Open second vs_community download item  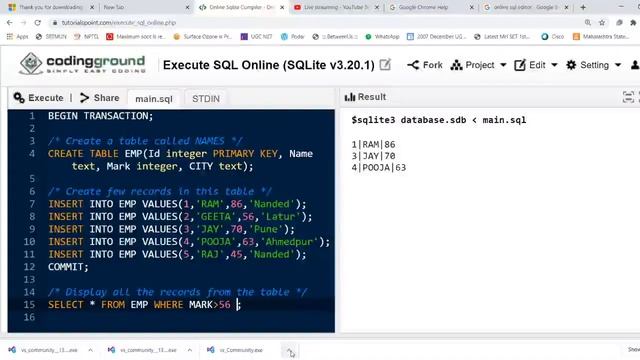click(x=142, y=350)
